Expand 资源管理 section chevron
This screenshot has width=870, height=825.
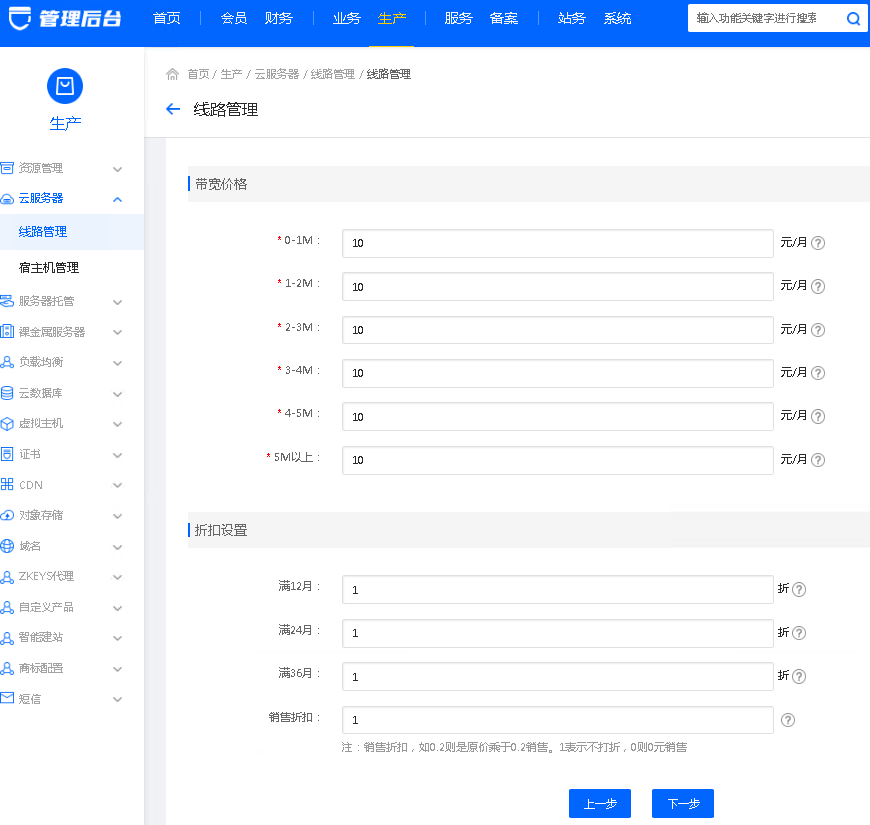click(118, 169)
